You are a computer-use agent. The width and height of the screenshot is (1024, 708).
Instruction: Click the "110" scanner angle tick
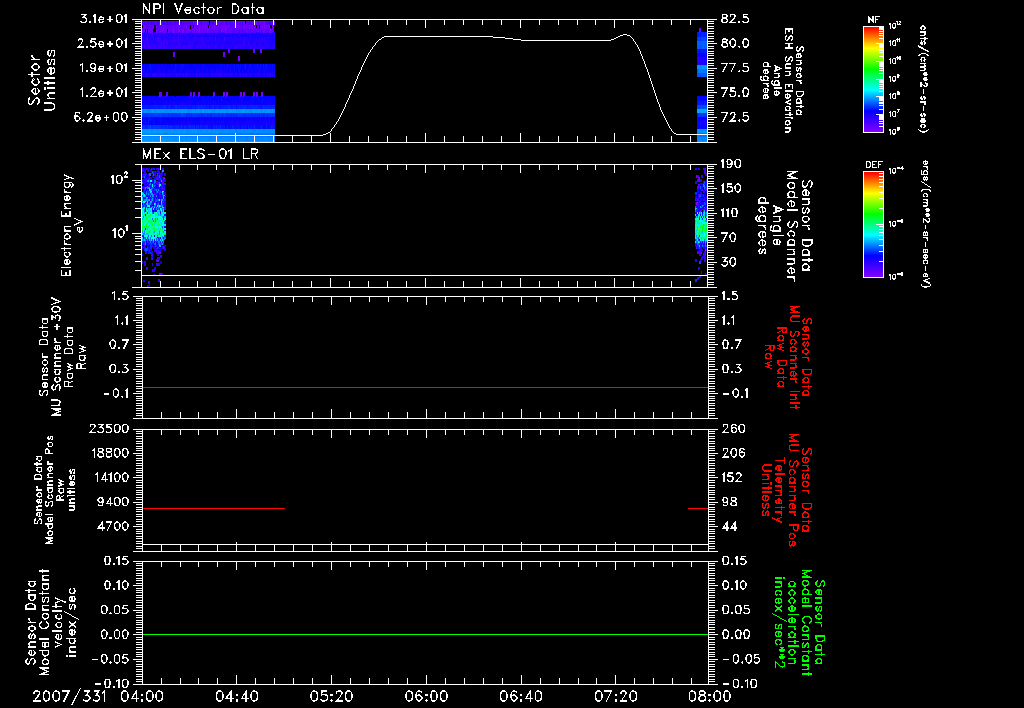pyautogui.click(x=731, y=213)
